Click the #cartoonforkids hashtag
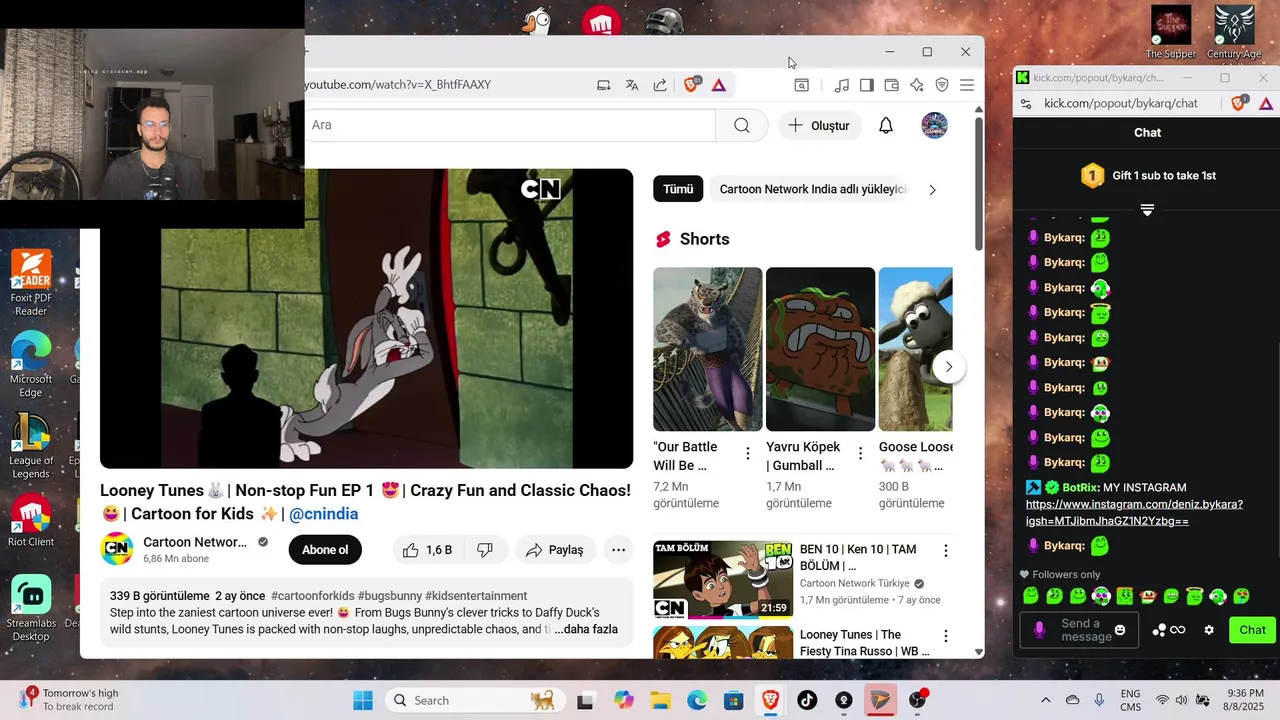The image size is (1280, 720). (312, 596)
